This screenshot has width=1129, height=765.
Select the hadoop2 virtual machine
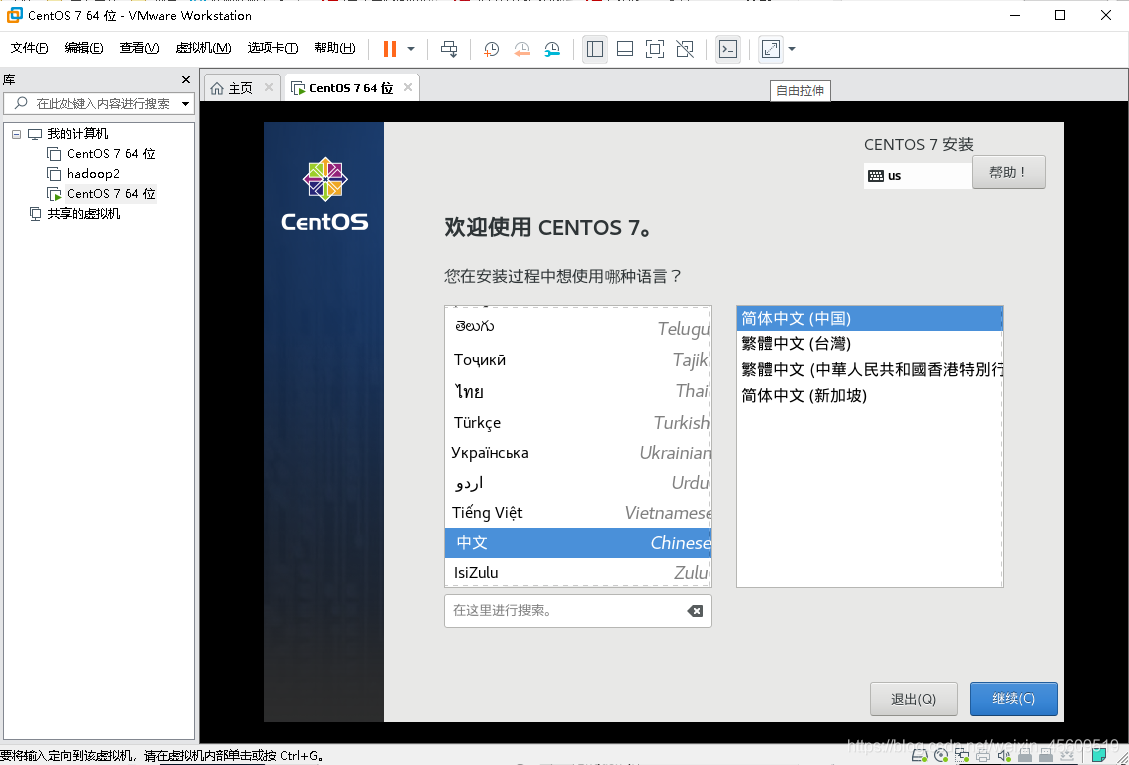tap(93, 174)
